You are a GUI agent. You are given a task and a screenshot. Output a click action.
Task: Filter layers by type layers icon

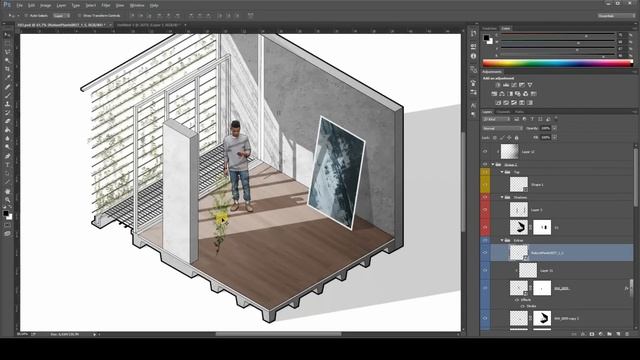click(532, 119)
